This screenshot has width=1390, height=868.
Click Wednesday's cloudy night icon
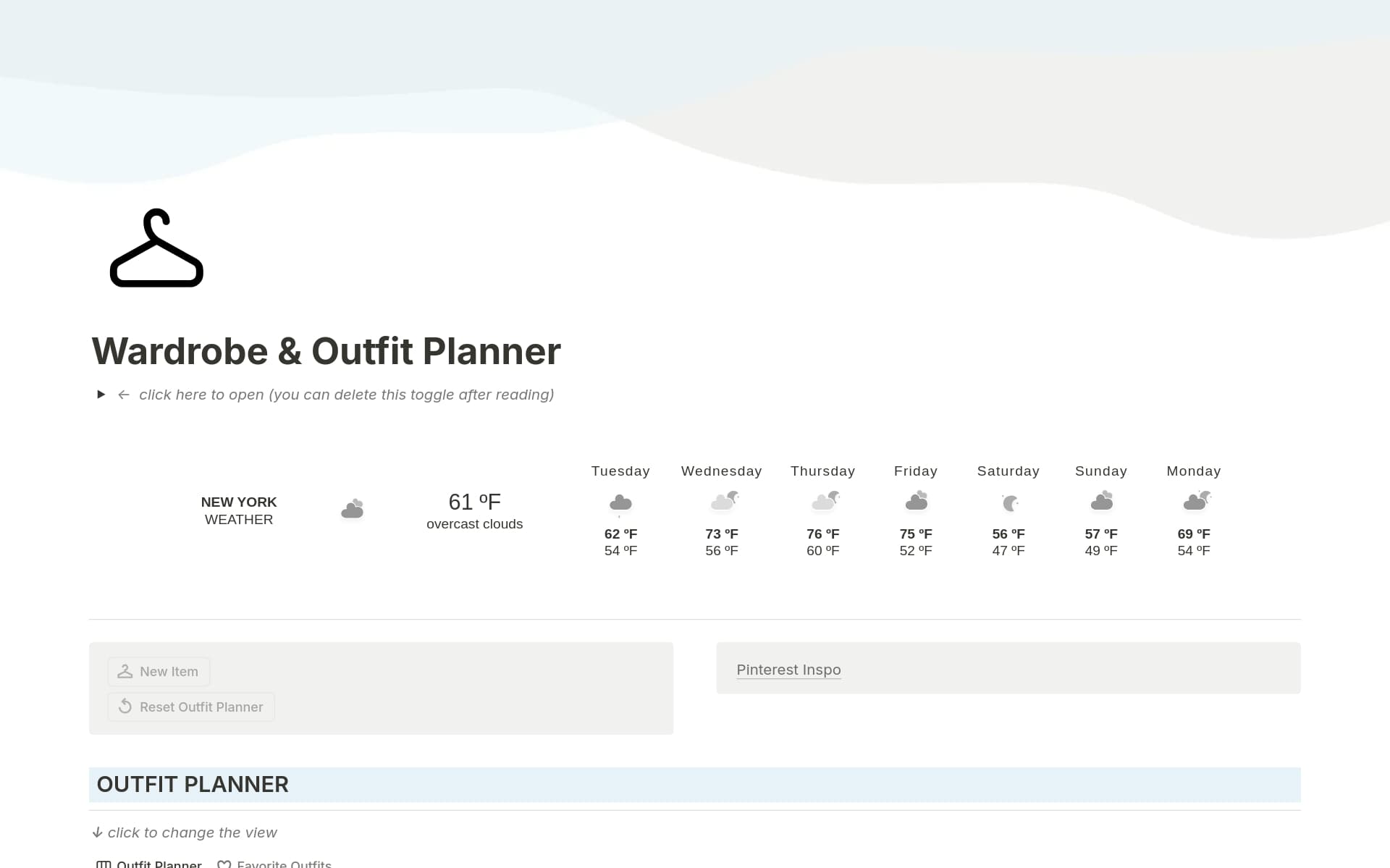(725, 500)
